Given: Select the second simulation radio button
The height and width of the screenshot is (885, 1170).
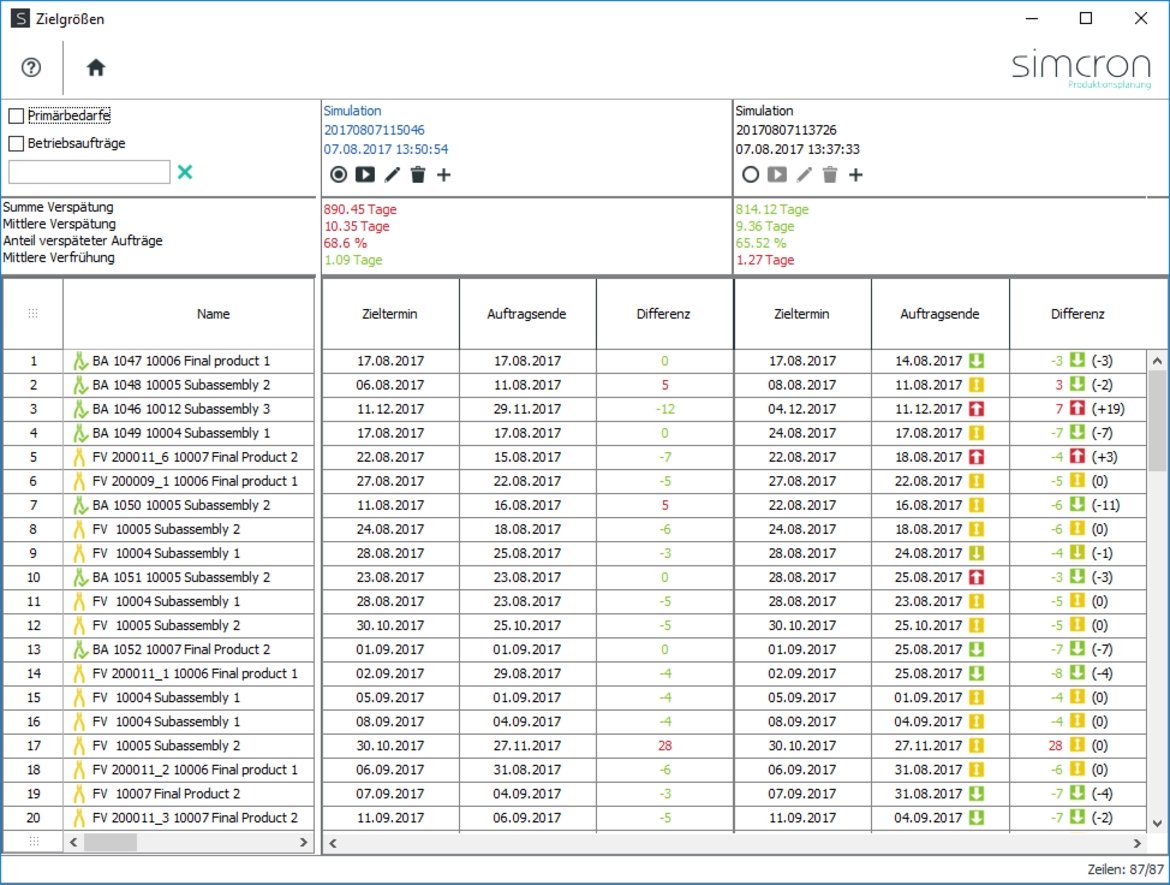Looking at the screenshot, I should (x=750, y=175).
